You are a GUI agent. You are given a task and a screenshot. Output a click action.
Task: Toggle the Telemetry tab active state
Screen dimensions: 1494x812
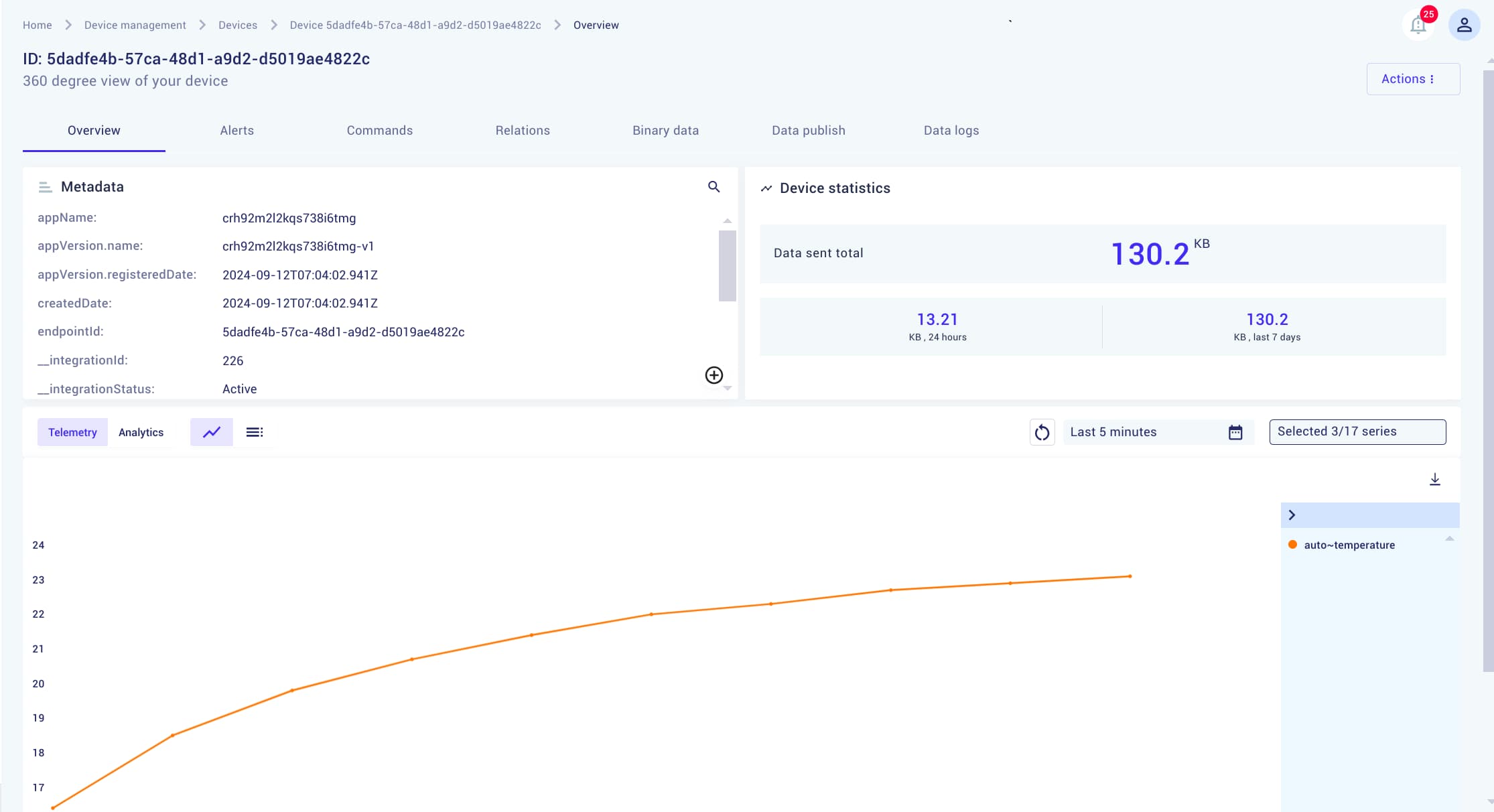72,431
